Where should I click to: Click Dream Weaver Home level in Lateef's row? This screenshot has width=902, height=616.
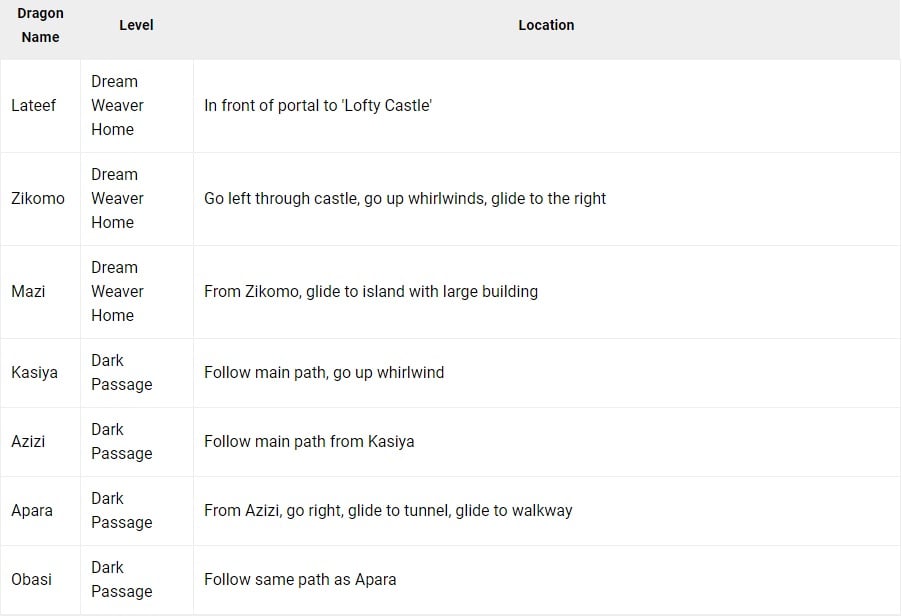(117, 105)
